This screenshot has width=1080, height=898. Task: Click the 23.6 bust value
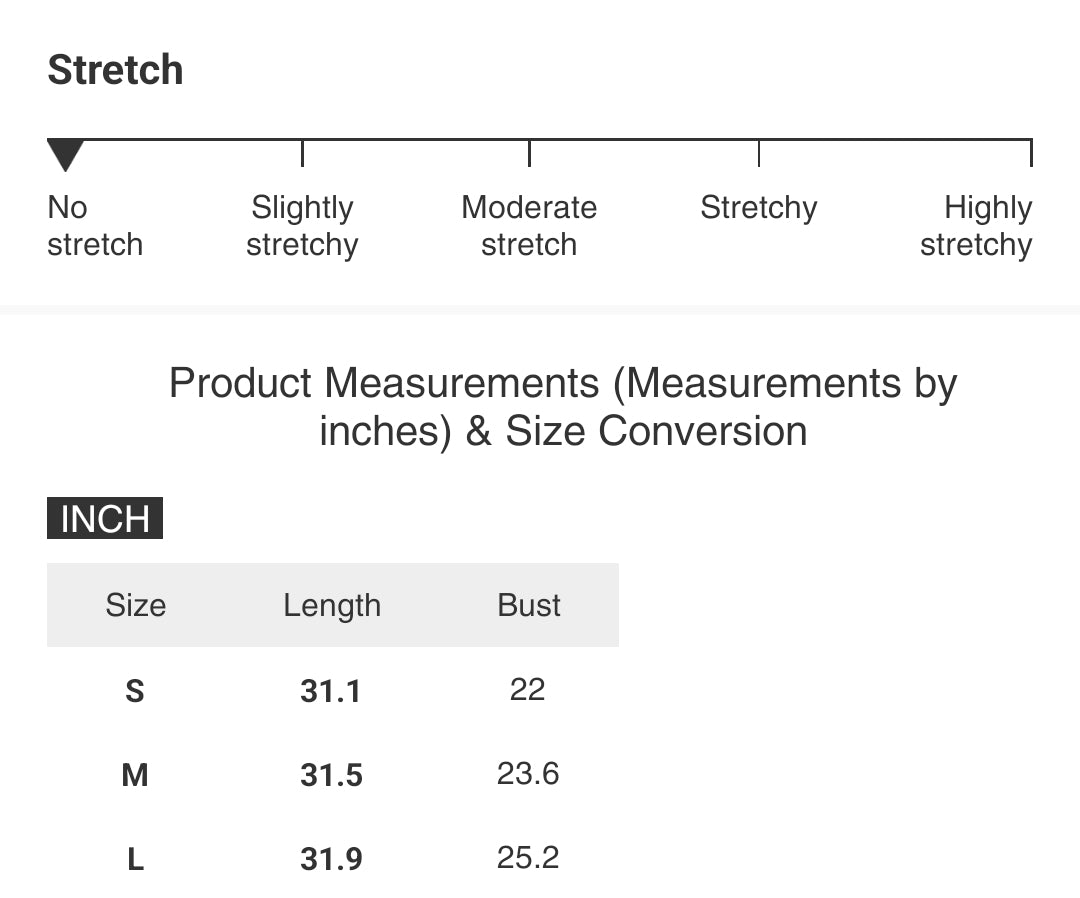528,773
